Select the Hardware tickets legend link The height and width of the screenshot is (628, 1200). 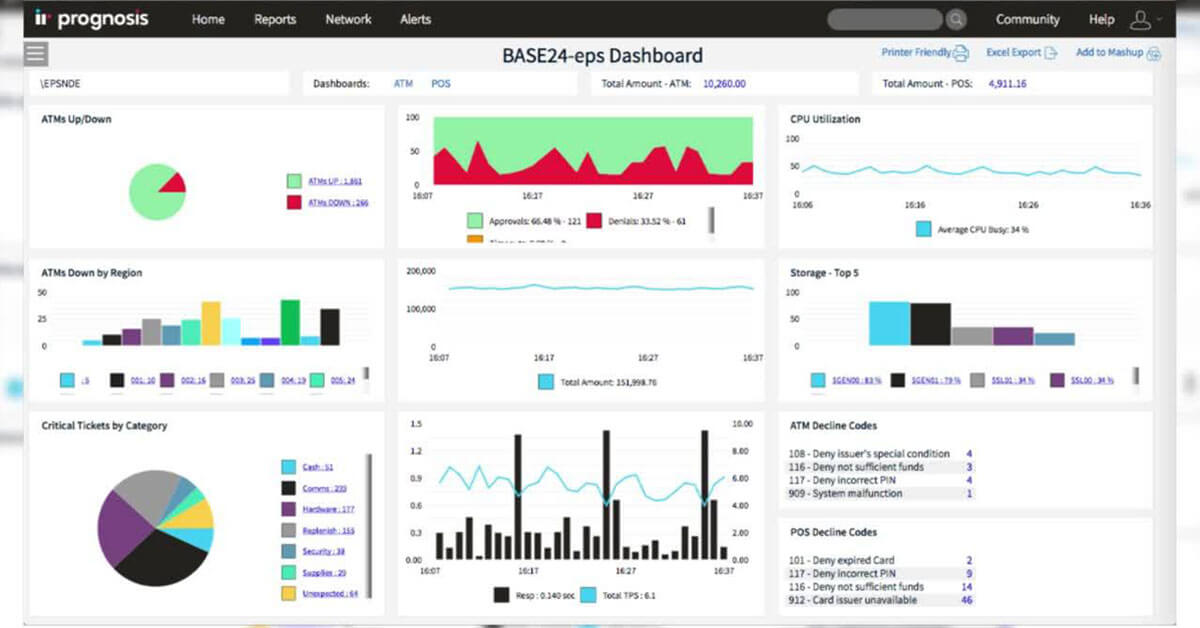pos(326,509)
